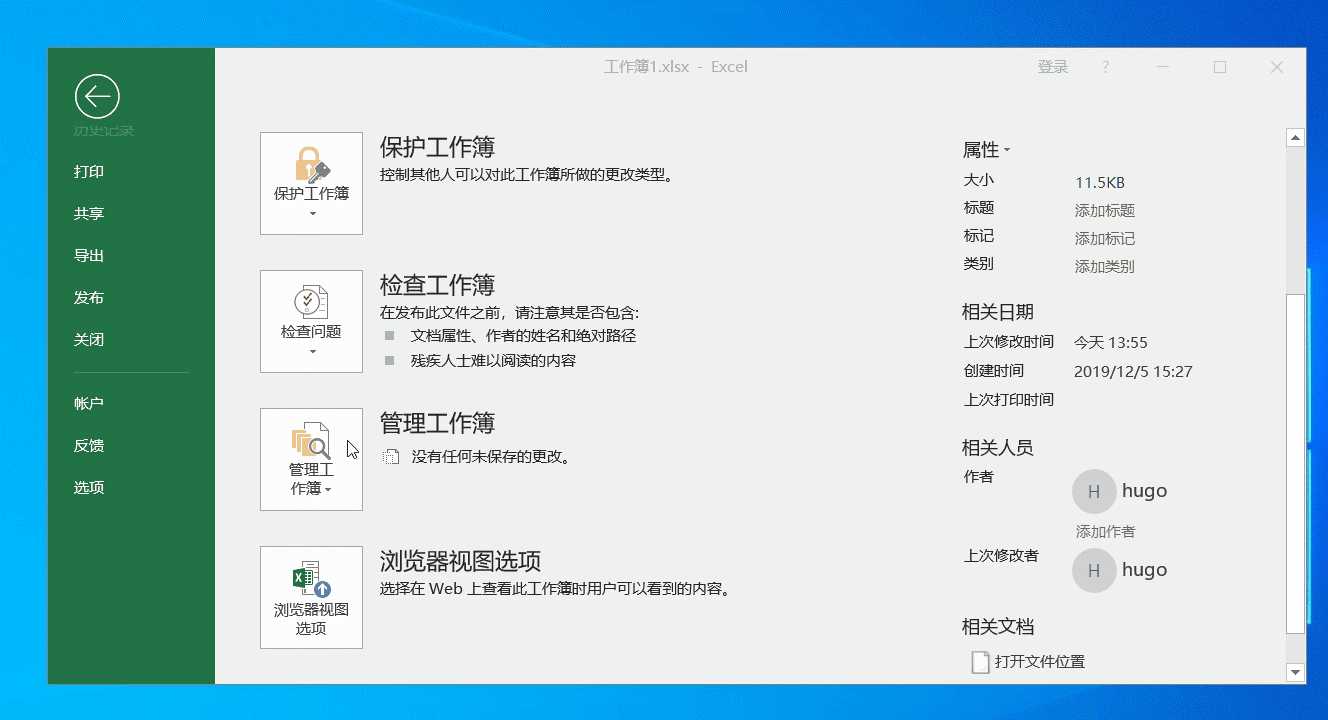
Task: Click 添加标记 field
Action: point(1105,239)
